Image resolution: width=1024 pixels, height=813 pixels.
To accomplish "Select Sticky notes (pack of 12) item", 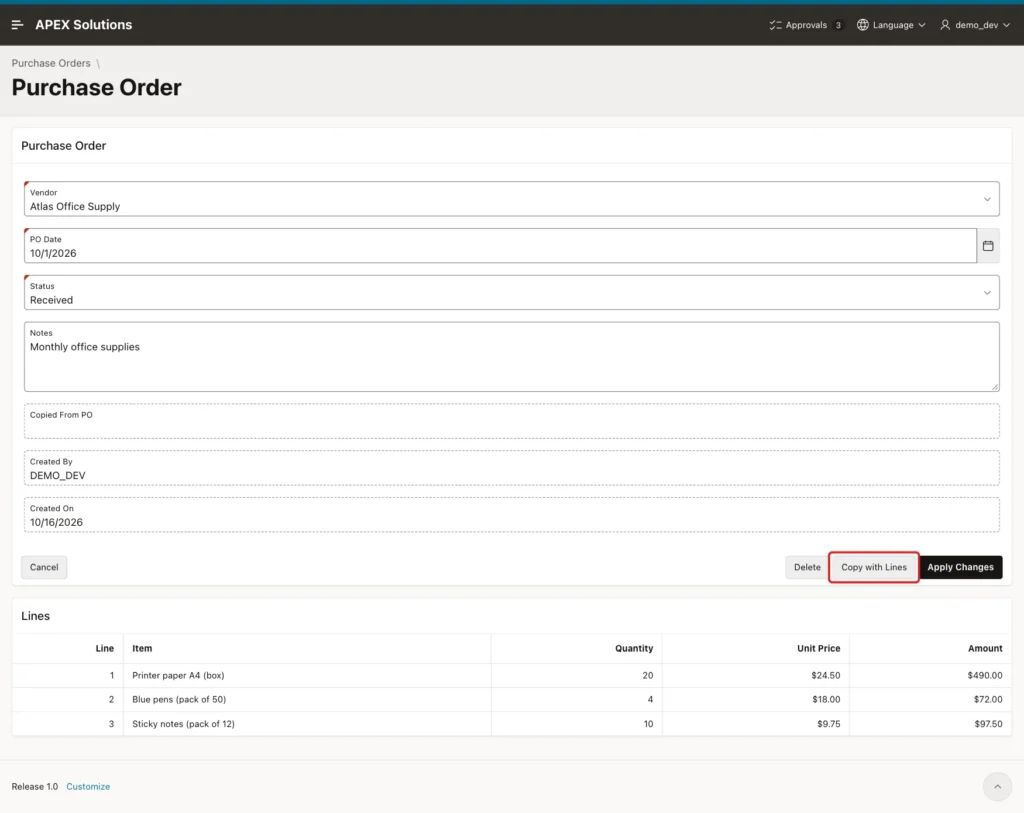I will [184, 724].
